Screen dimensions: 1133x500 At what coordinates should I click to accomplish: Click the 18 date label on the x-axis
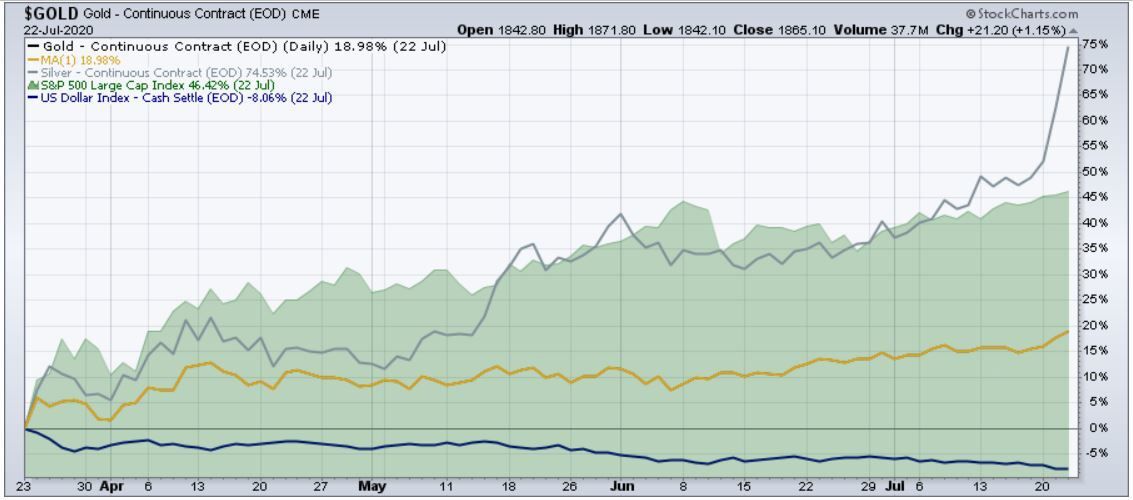509,486
